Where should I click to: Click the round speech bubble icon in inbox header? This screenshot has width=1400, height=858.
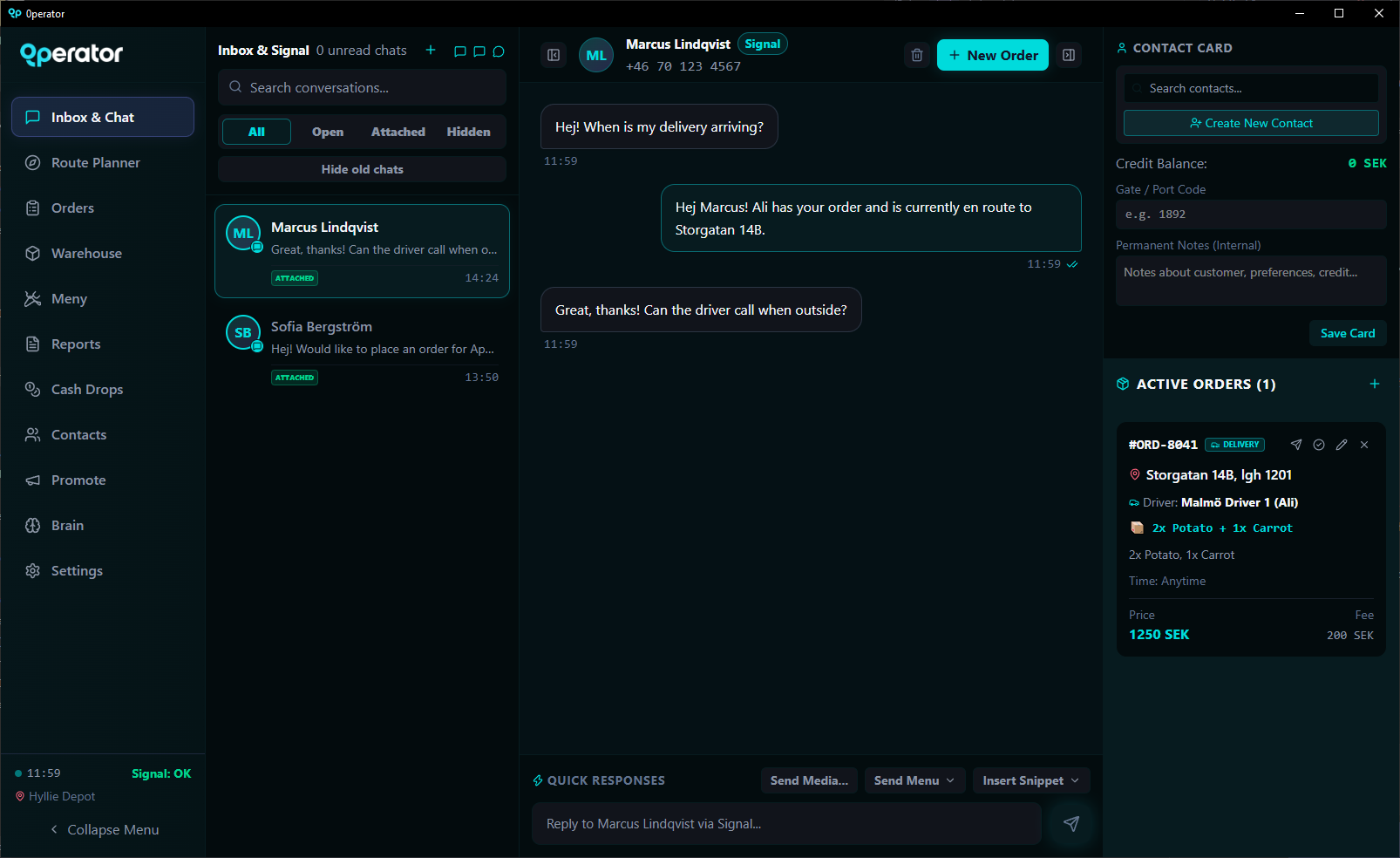499,51
